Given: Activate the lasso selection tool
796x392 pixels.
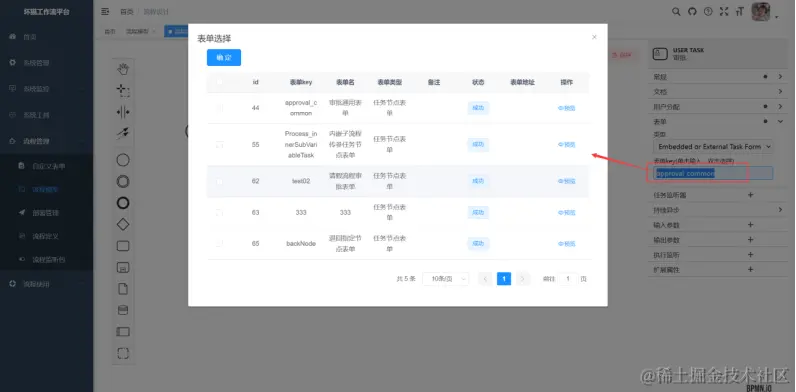Looking at the screenshot, I should [x=123, y=90].
